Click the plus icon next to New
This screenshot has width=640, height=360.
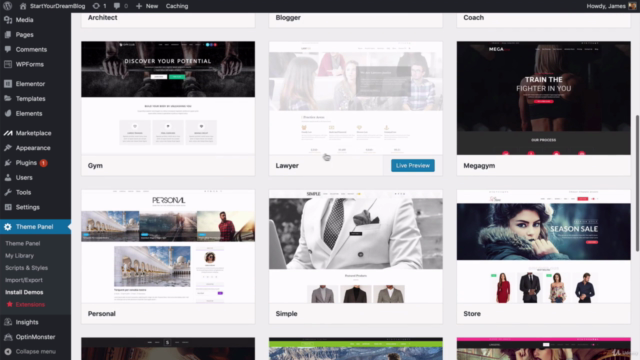(x=139, y=6)
